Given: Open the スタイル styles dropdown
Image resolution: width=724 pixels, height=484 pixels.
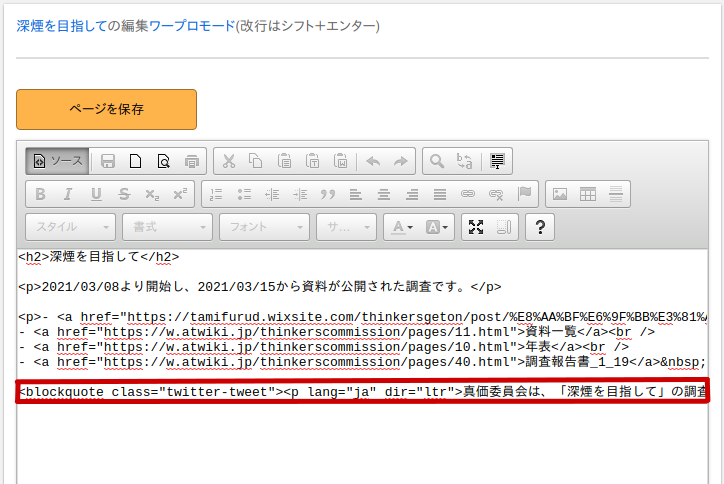Looking at the screenshot, I should pos(70,227).
